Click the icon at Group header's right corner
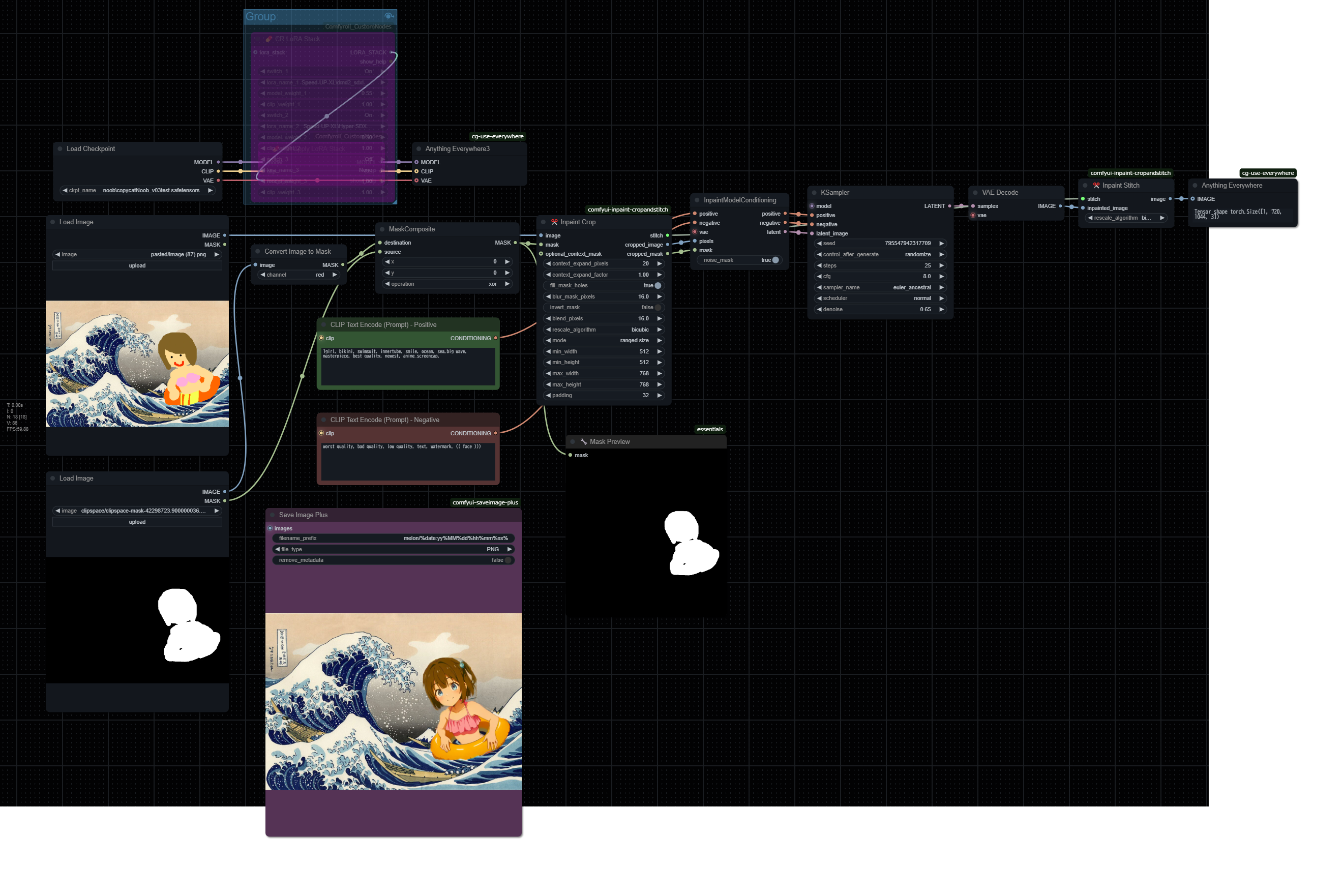 (389, 16)
